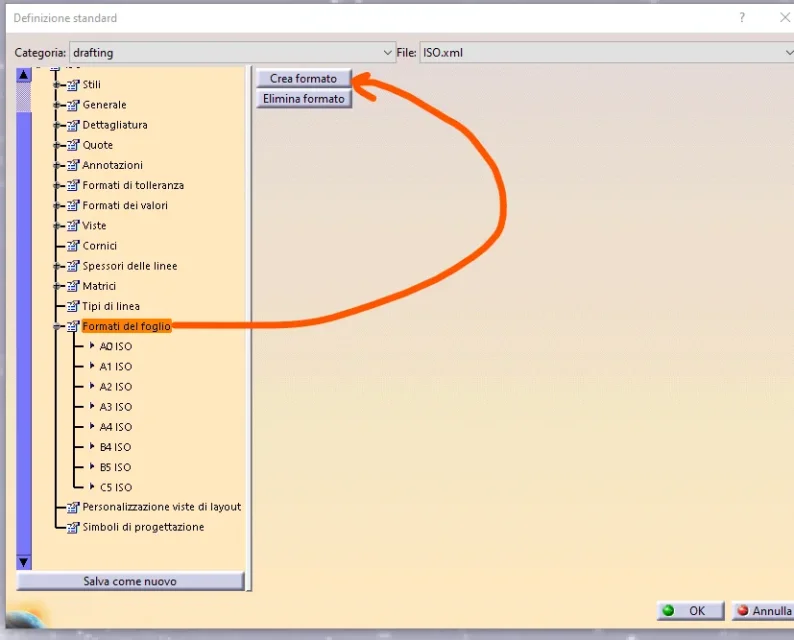Click the Annotazioni node icon
794x640 pixels.
(x=72, y=165)
